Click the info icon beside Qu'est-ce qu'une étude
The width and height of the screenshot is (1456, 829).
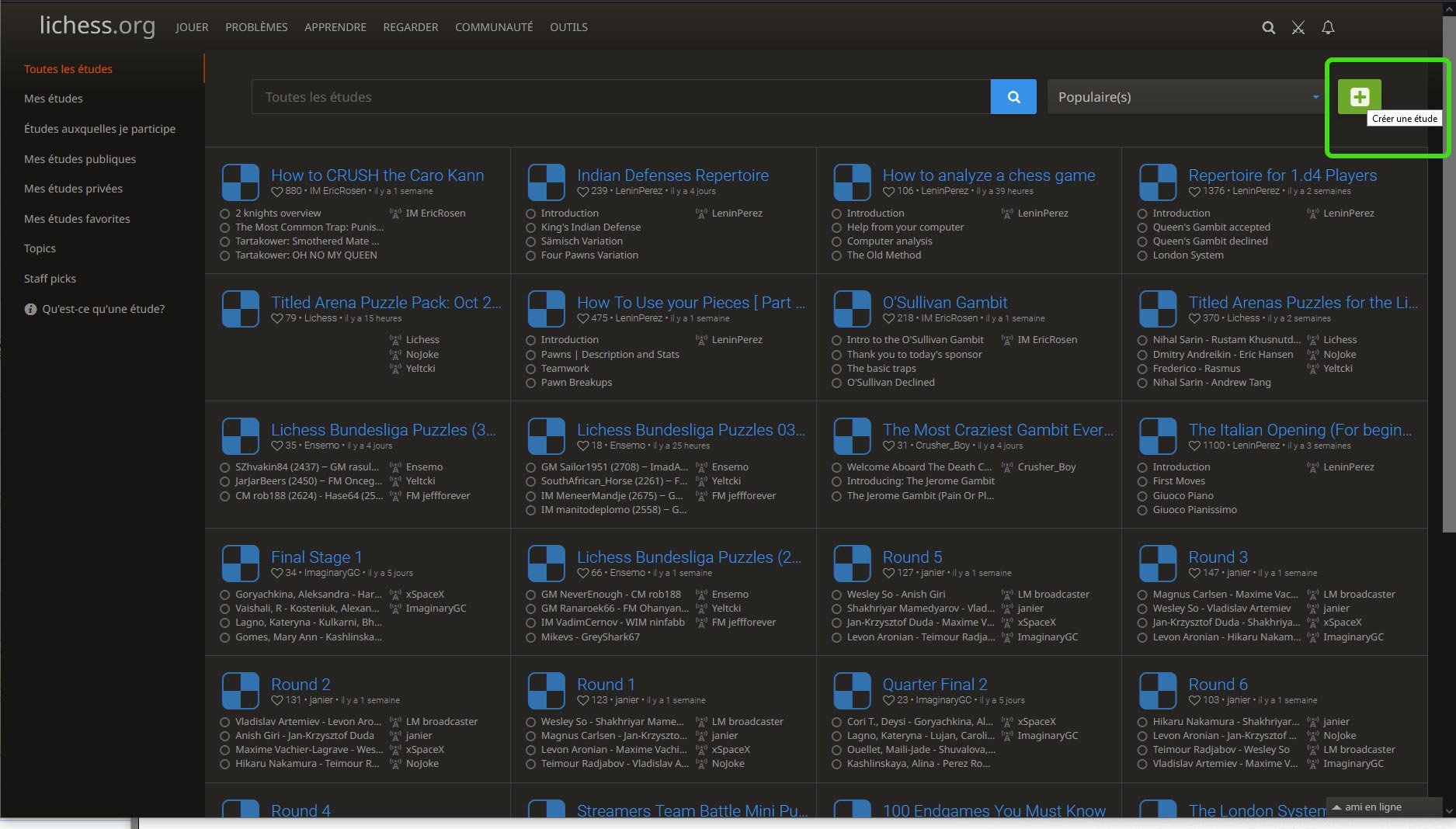[30, 309]
